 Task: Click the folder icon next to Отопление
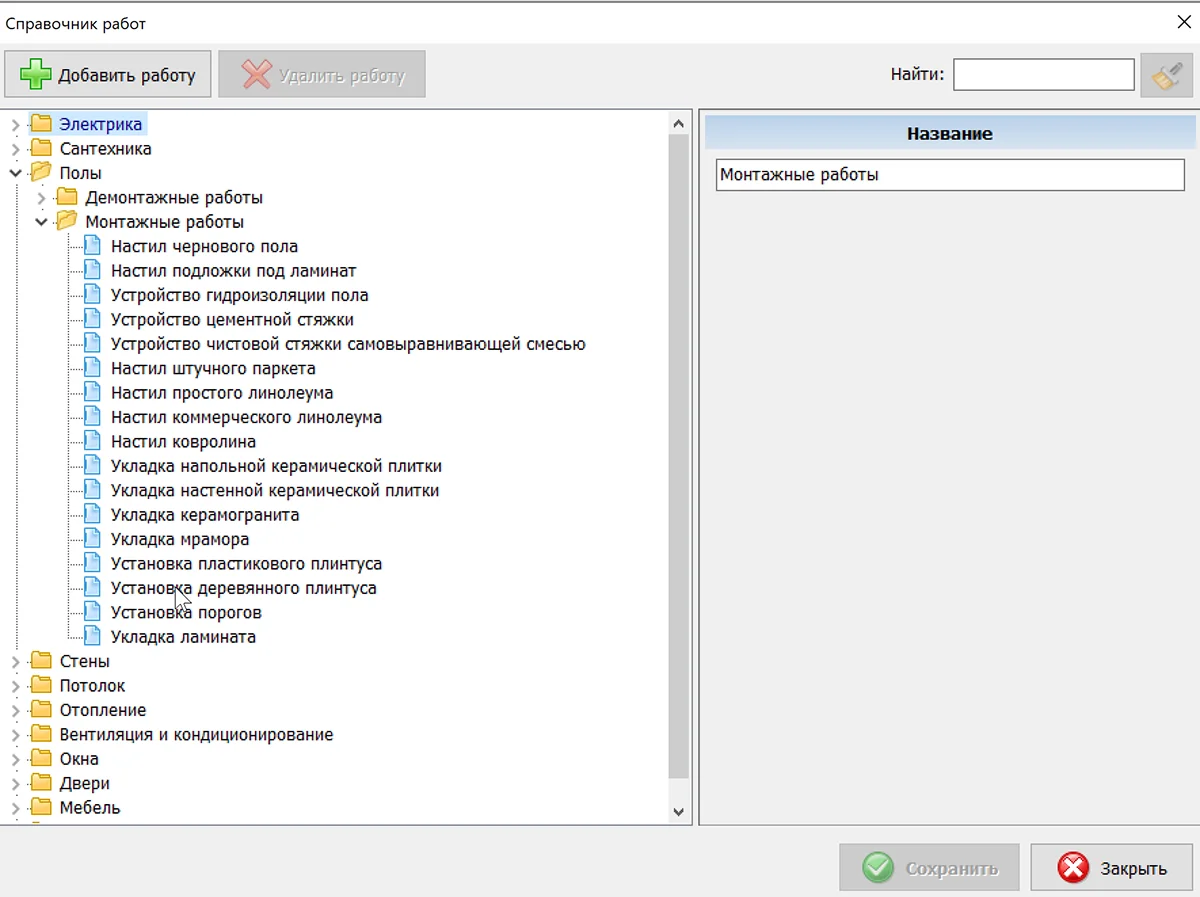[x=41, y=710]
